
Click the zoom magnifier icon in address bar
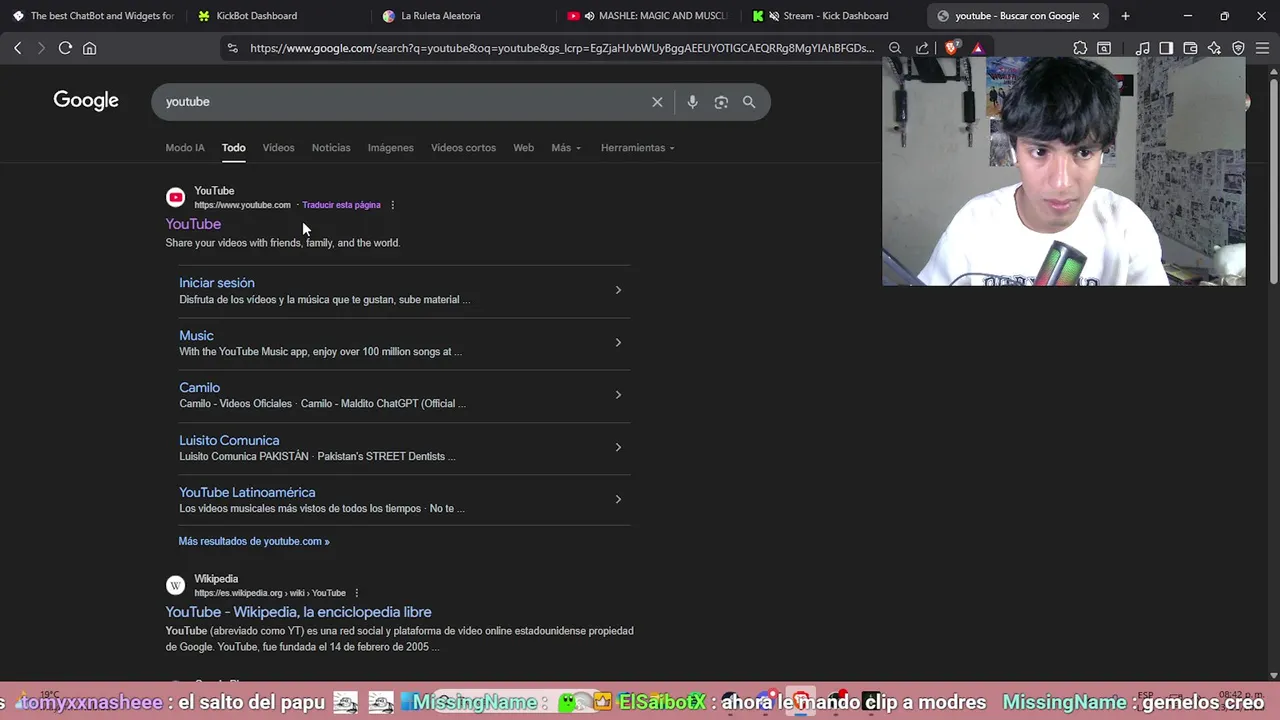click(895, 48)
